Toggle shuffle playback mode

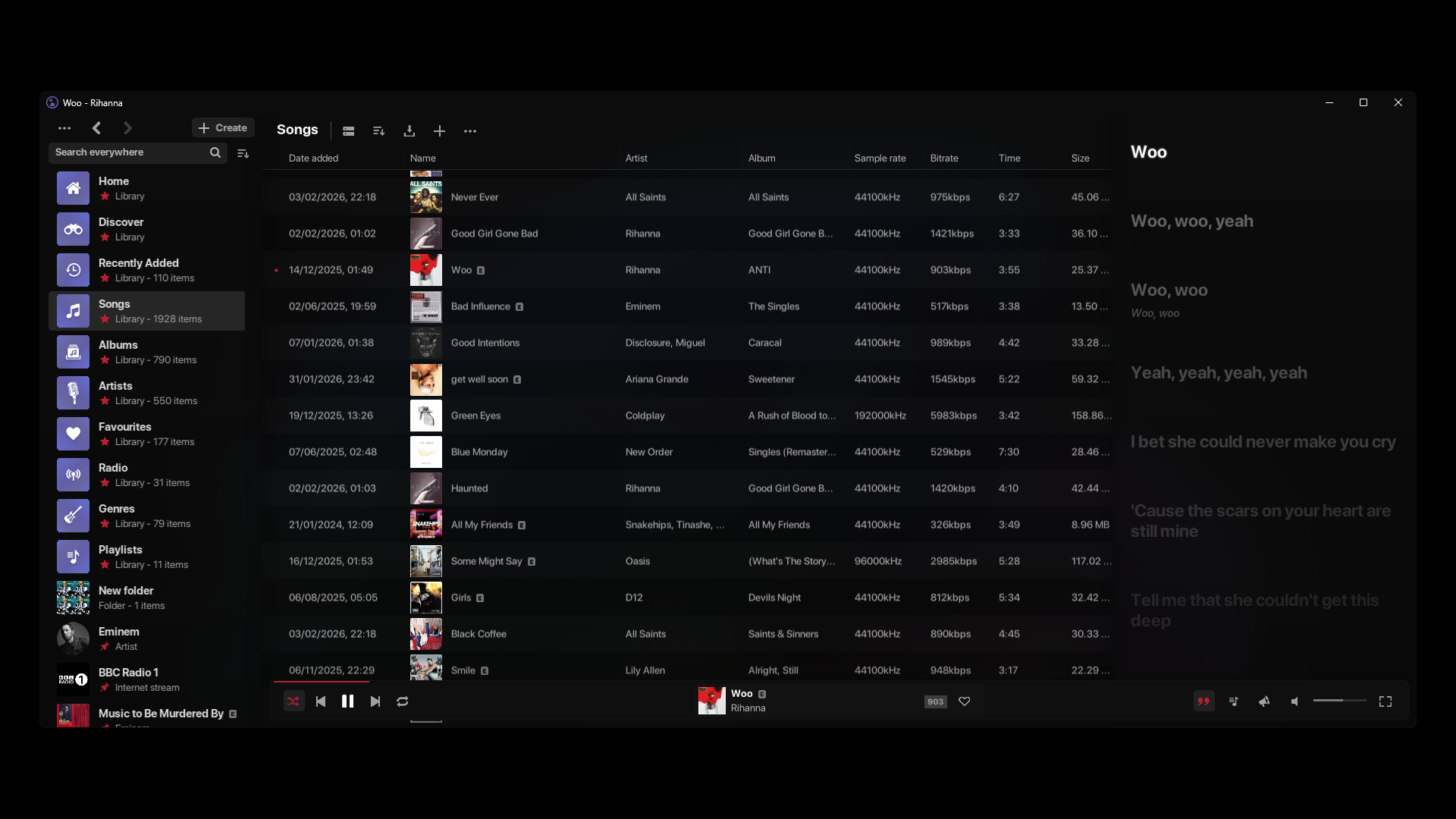pos(293,701)
